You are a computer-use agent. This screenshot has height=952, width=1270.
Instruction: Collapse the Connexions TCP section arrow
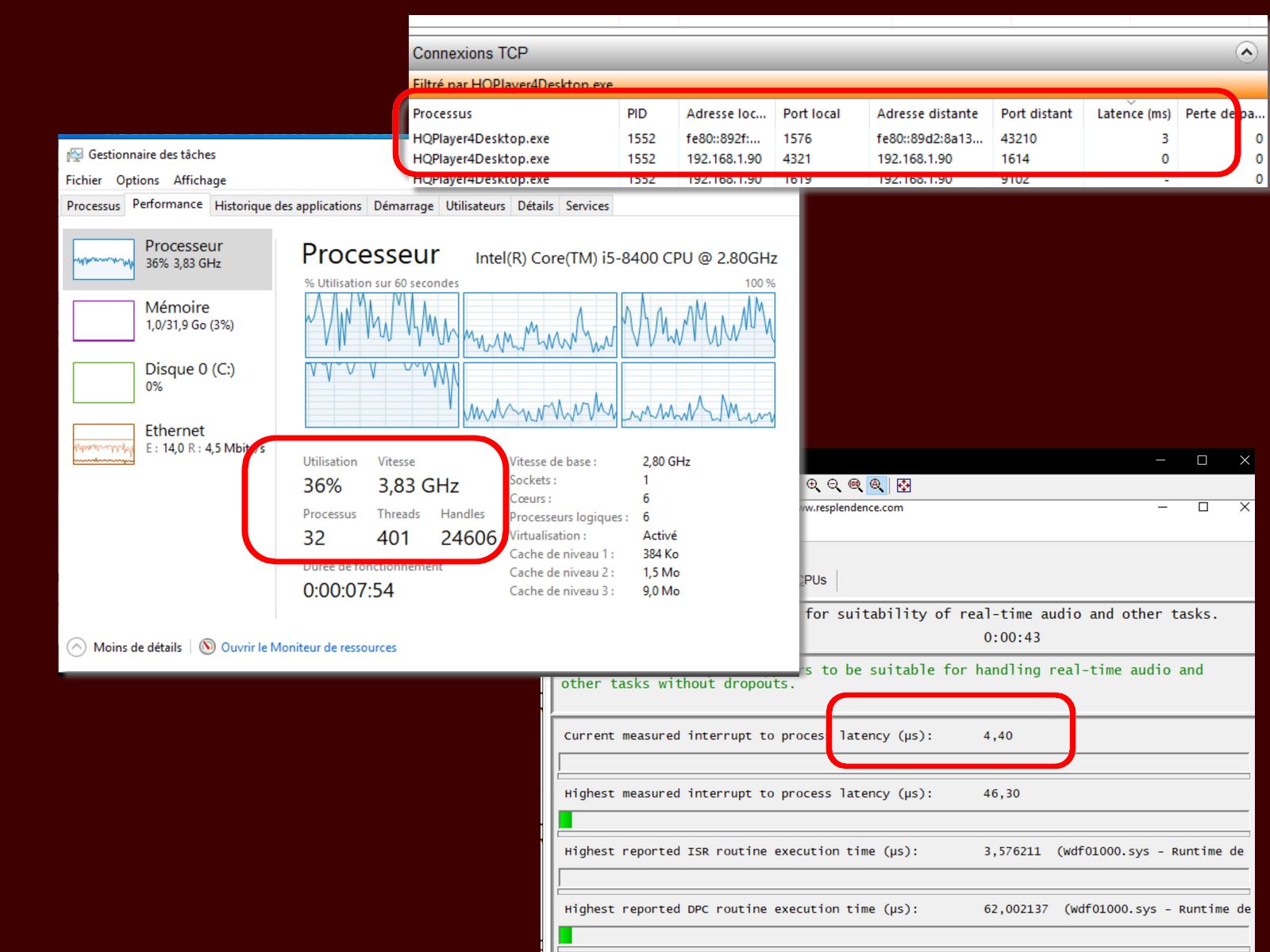(x=1246, y=52)
